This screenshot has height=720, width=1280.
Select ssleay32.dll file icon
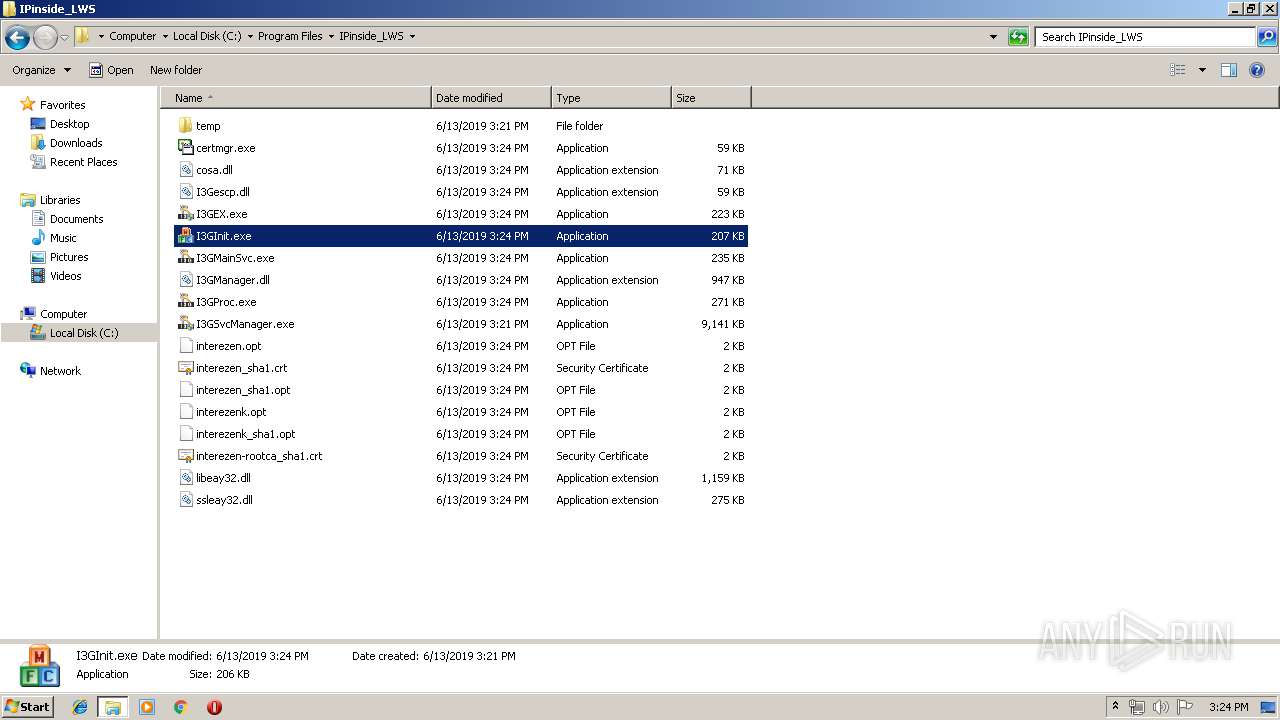(185, 500)
